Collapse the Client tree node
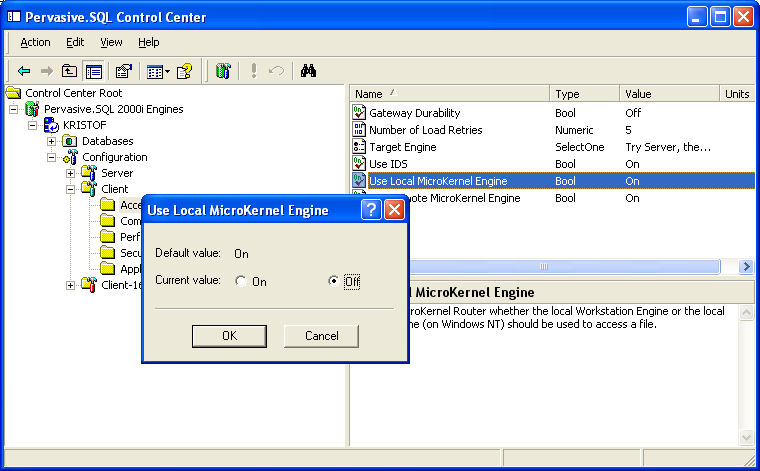760x471 pixels. coord(70,189)
